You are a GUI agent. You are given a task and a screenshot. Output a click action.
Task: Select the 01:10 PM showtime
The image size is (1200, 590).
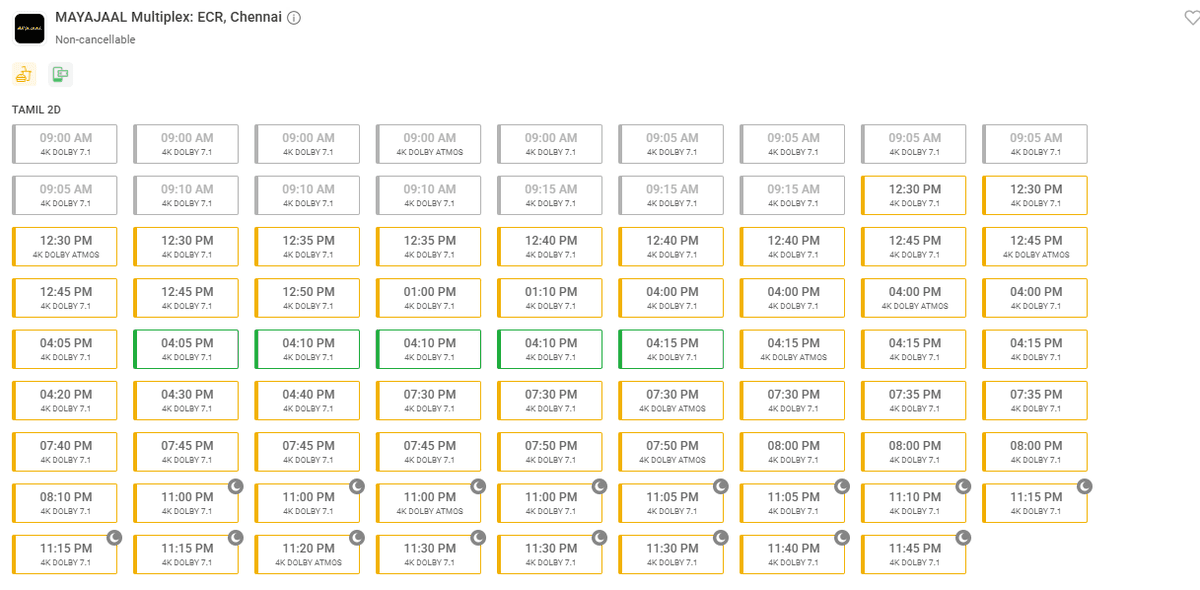pos(550,298)
